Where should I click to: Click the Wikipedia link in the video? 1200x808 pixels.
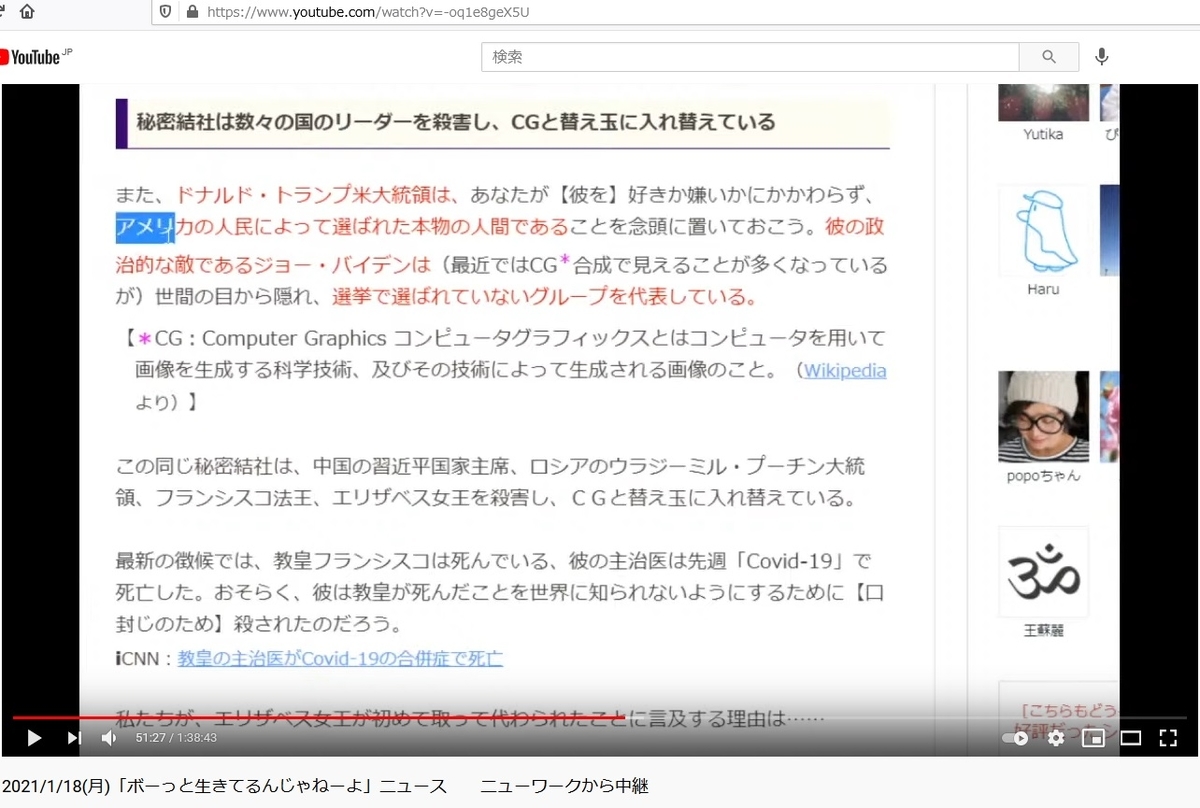845,371
